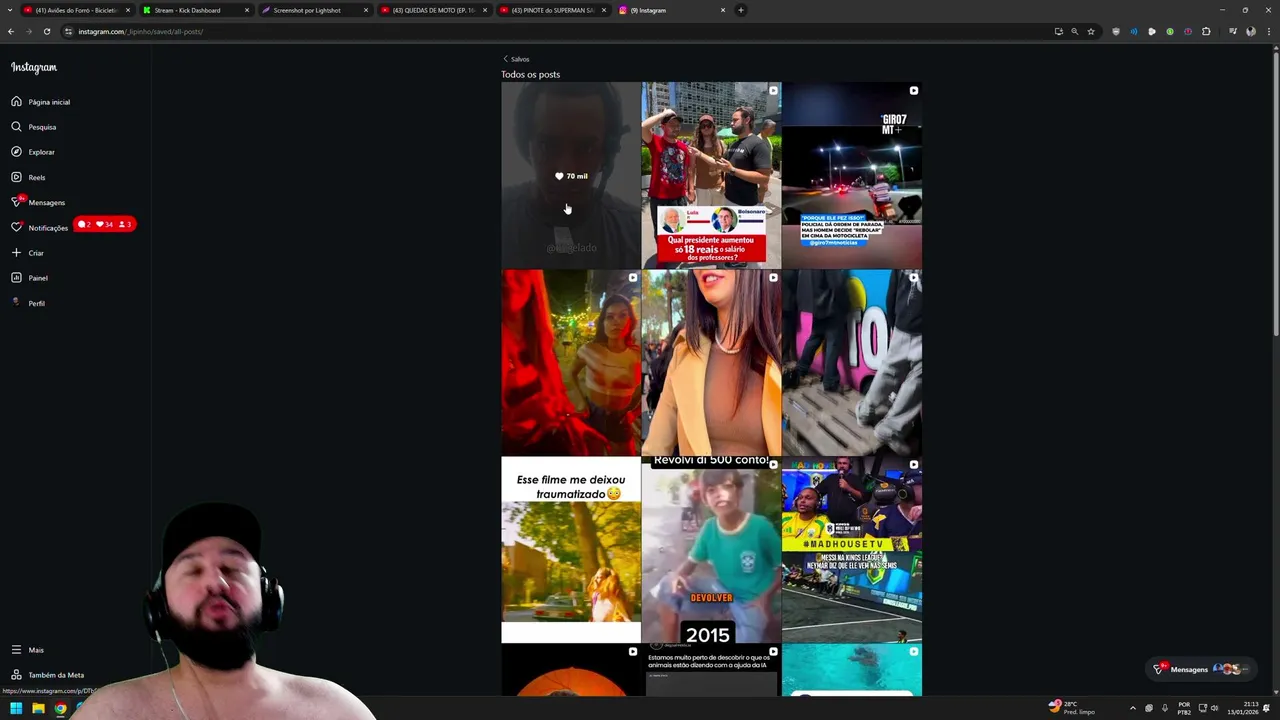Close the Stream - Kick Dashboard tab
Screen dimensions: 1280x720
[247, 10]
